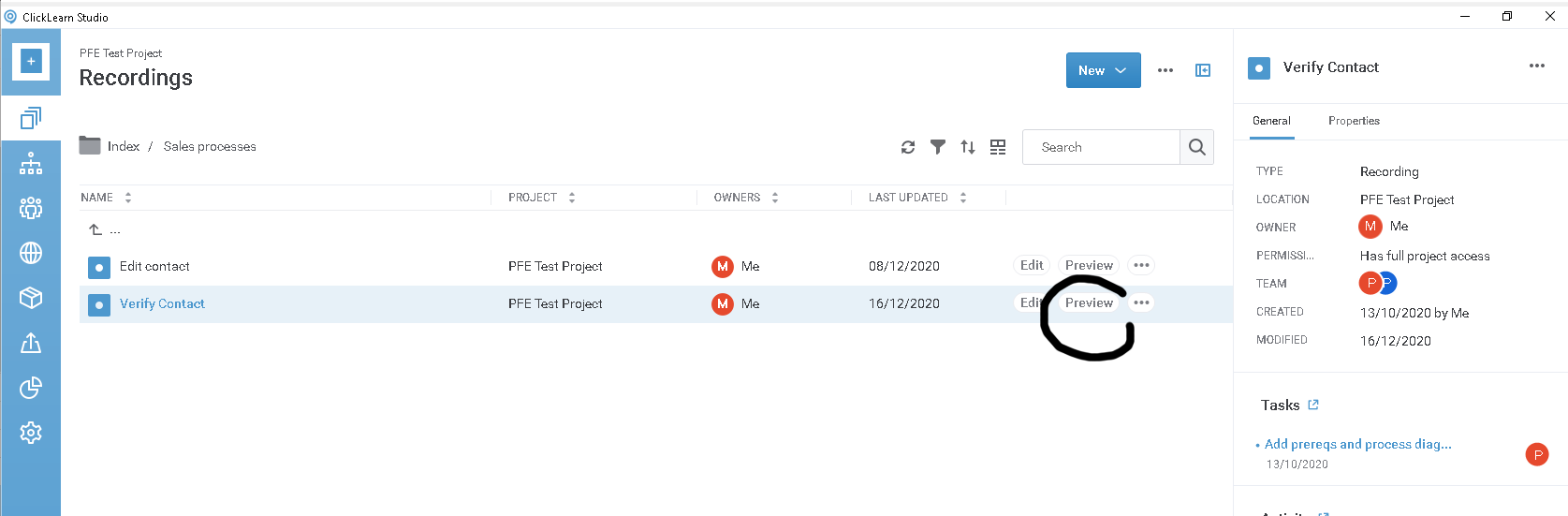Open Add prereqs and process diag task
Viewport: 1568px width, 516px height.
click(x=1357, y=444)
